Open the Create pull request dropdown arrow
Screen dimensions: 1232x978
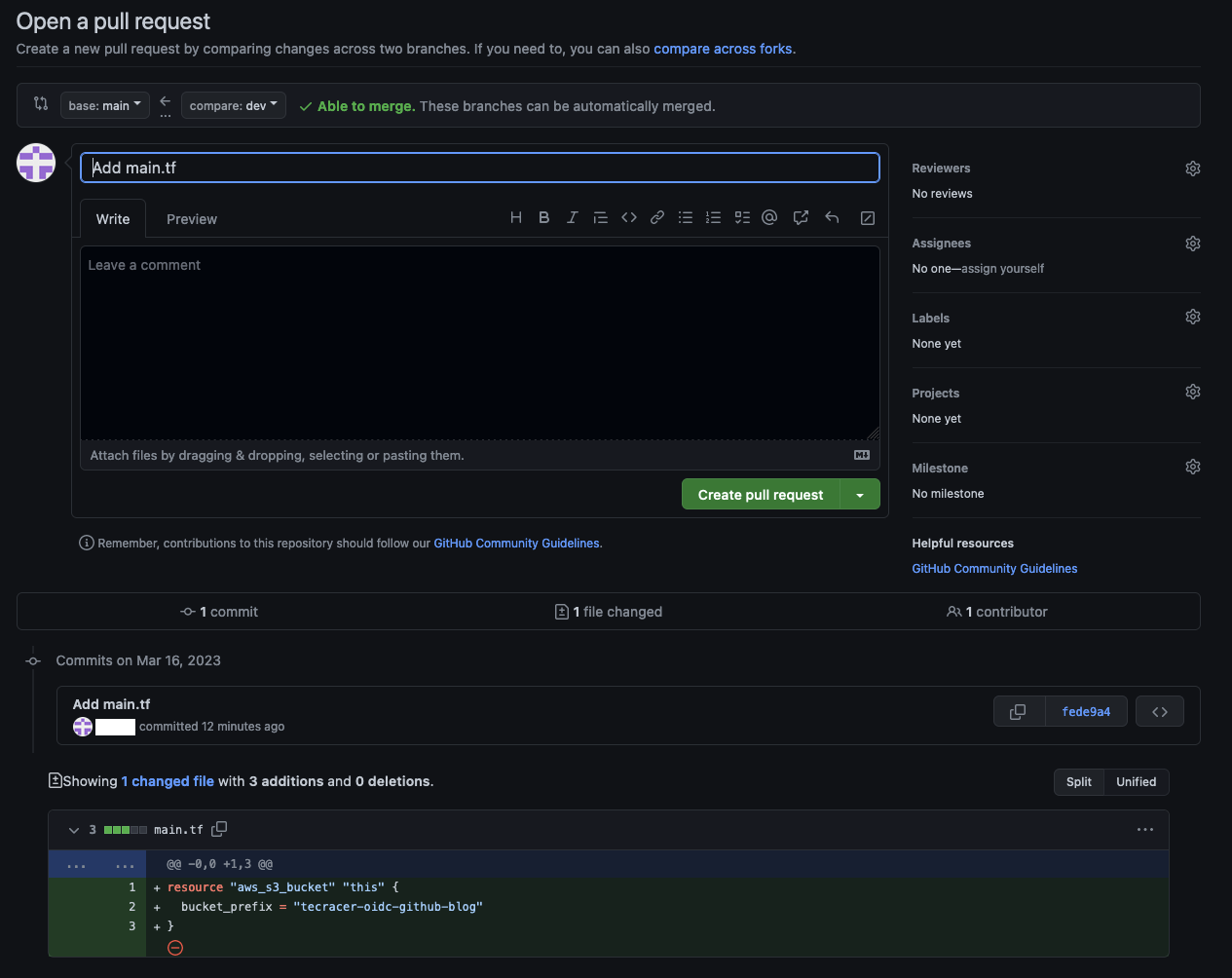tap(860, 494)
